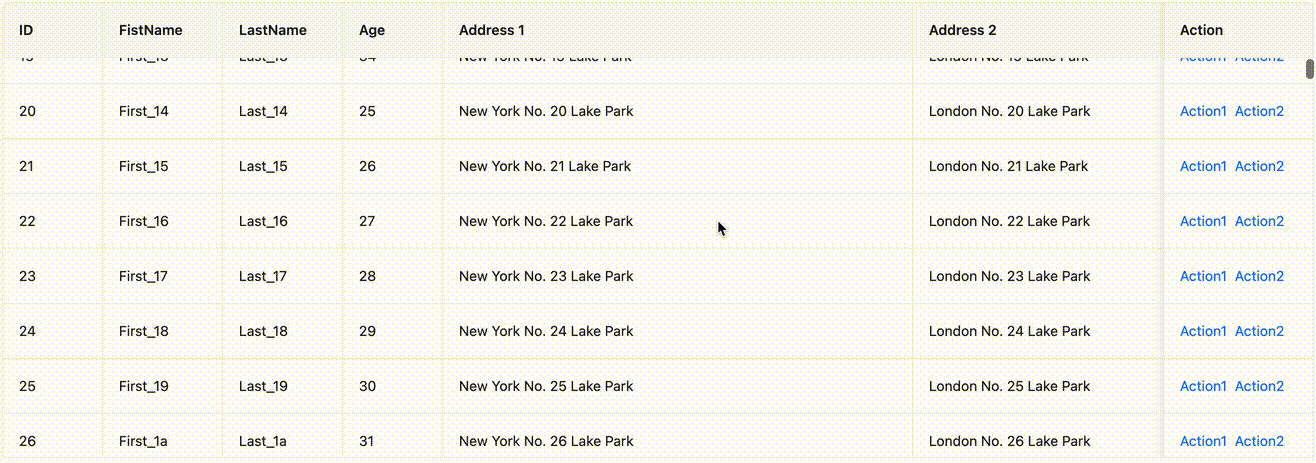This screenshot has width=1316, height=463.
Task: Click the vertical scrollbar thumb
Action: click(1310, 69)
